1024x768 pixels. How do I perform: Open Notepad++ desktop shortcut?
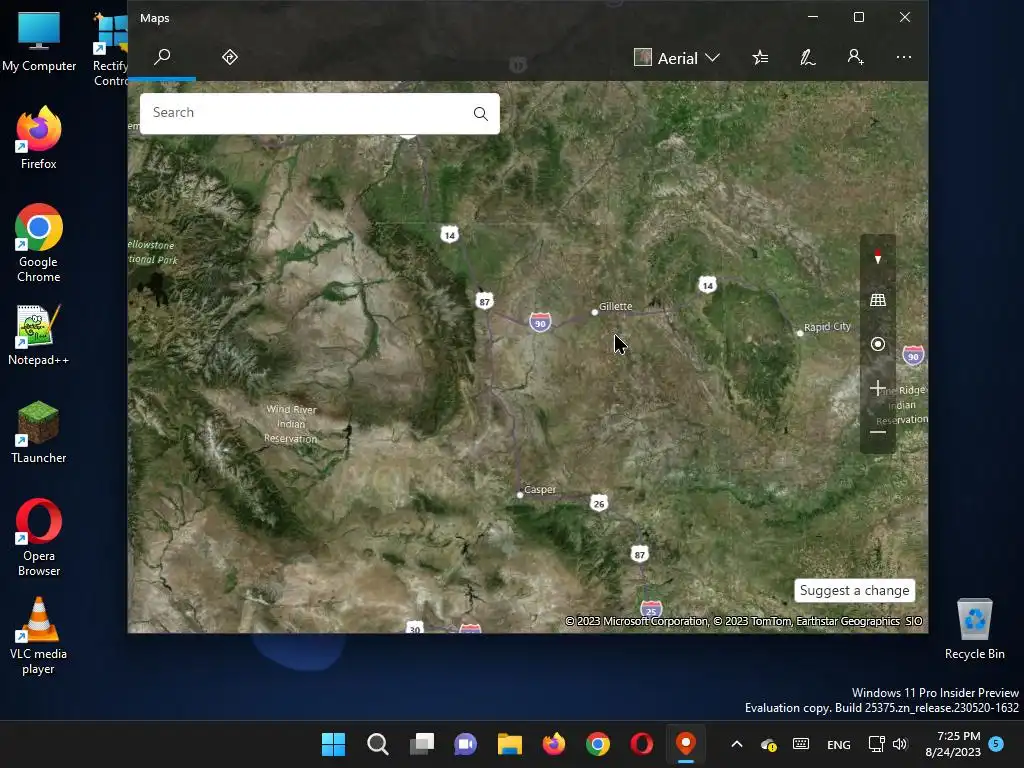click(39, 334)
